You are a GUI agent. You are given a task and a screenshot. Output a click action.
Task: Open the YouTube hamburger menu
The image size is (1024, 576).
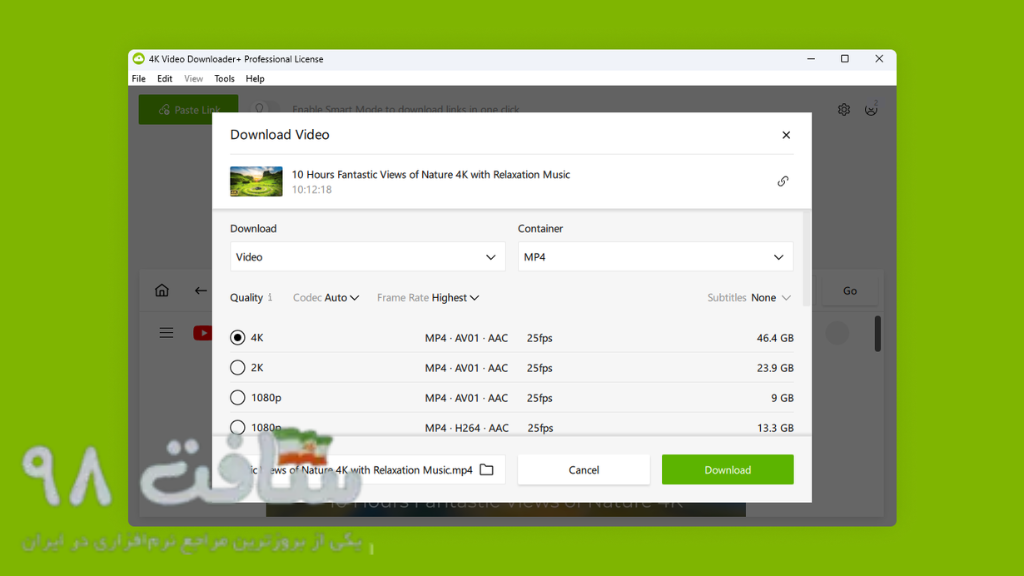[167, 333]
